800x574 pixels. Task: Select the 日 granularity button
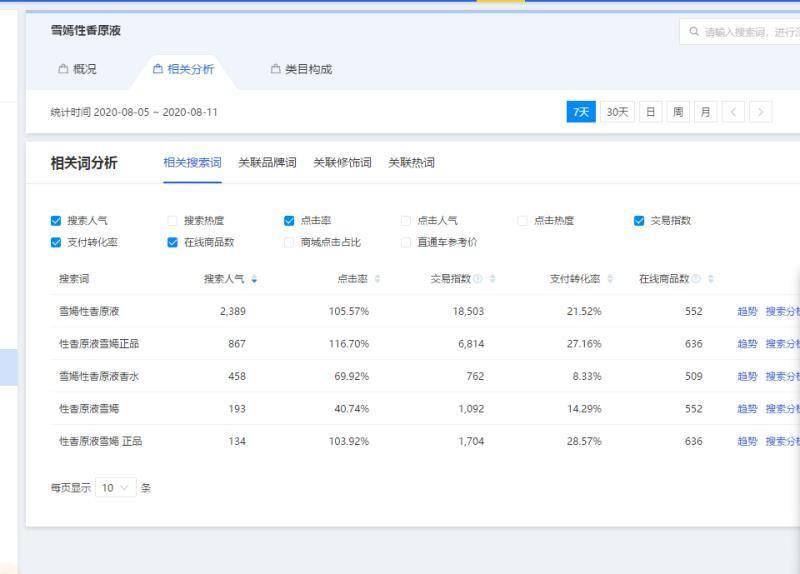click(651, 112)
